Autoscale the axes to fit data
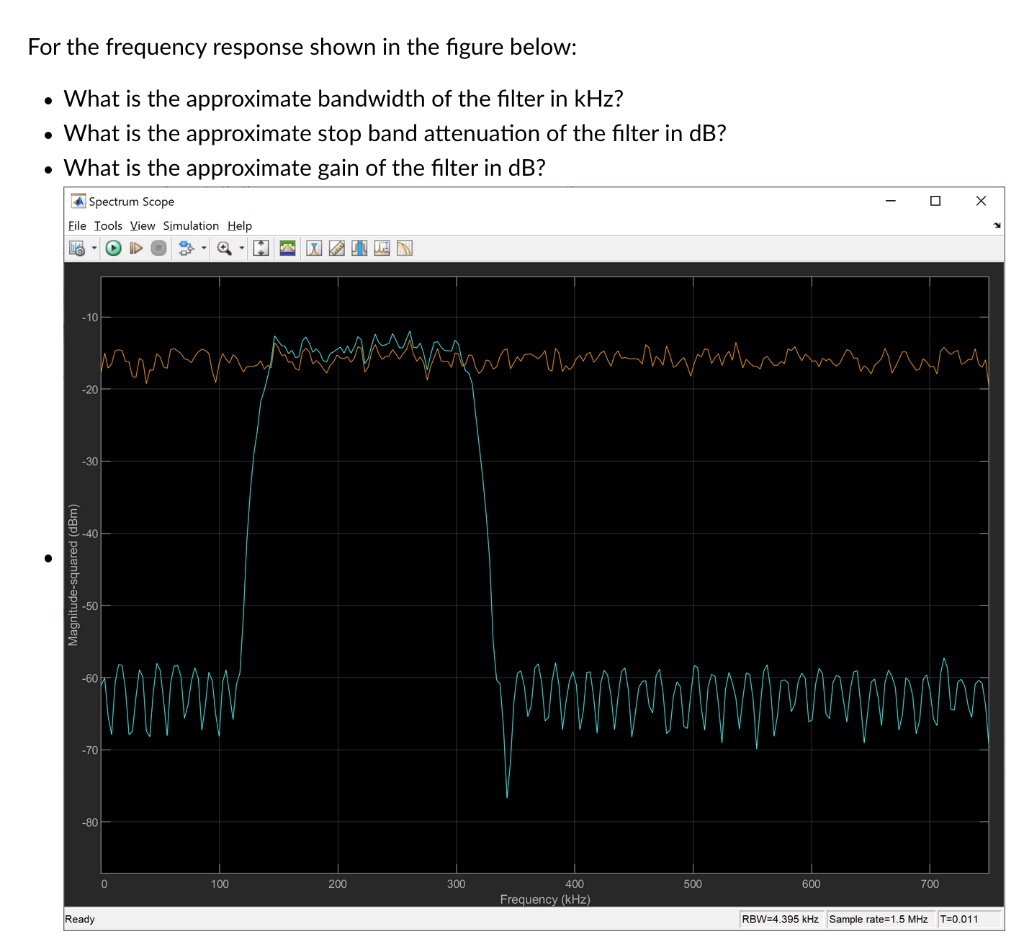The height and width of the screenshot is (952, 1024). (261, 248)
